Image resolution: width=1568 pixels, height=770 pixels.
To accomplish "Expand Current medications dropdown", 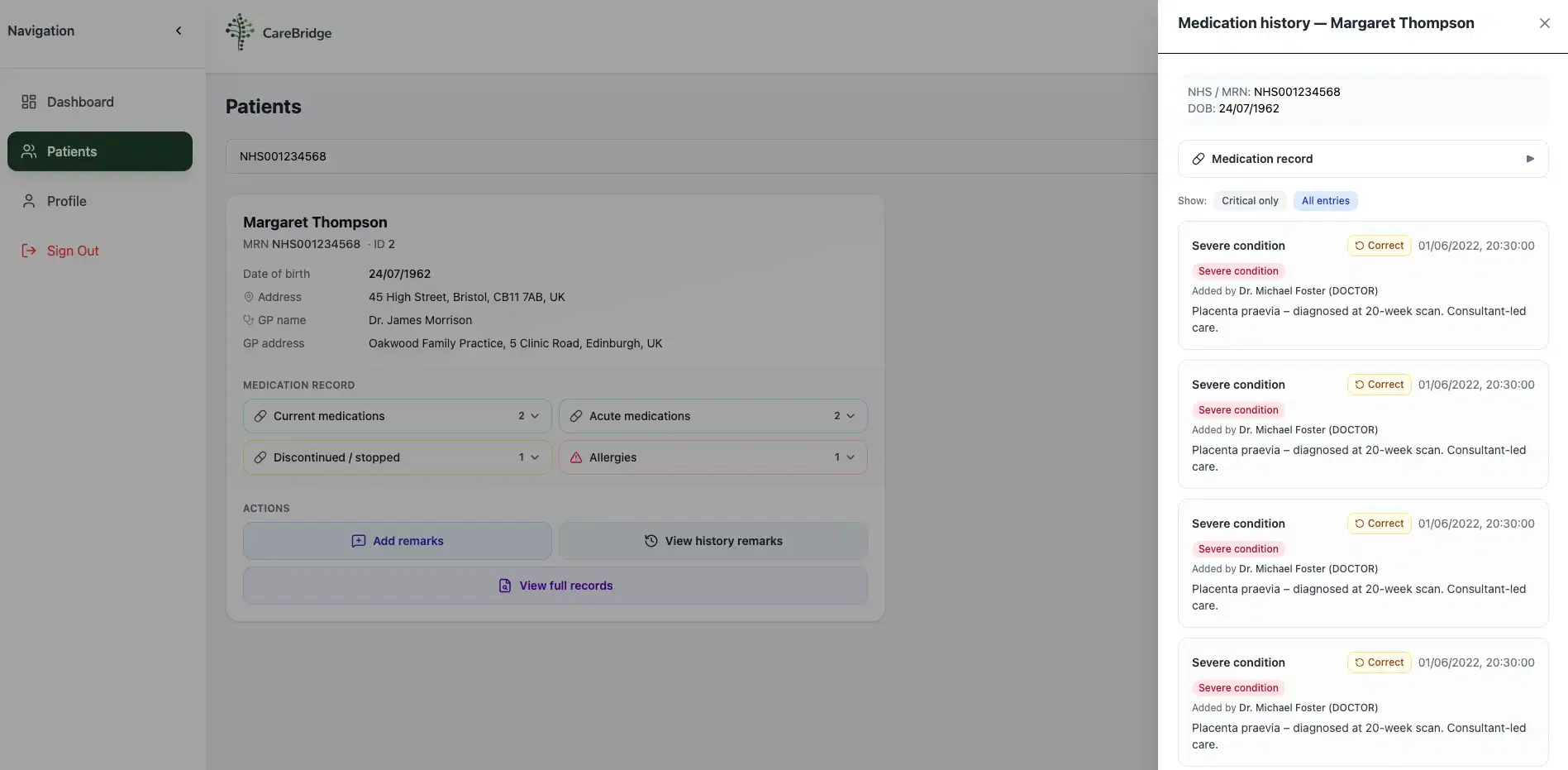I will coord(397,416).
